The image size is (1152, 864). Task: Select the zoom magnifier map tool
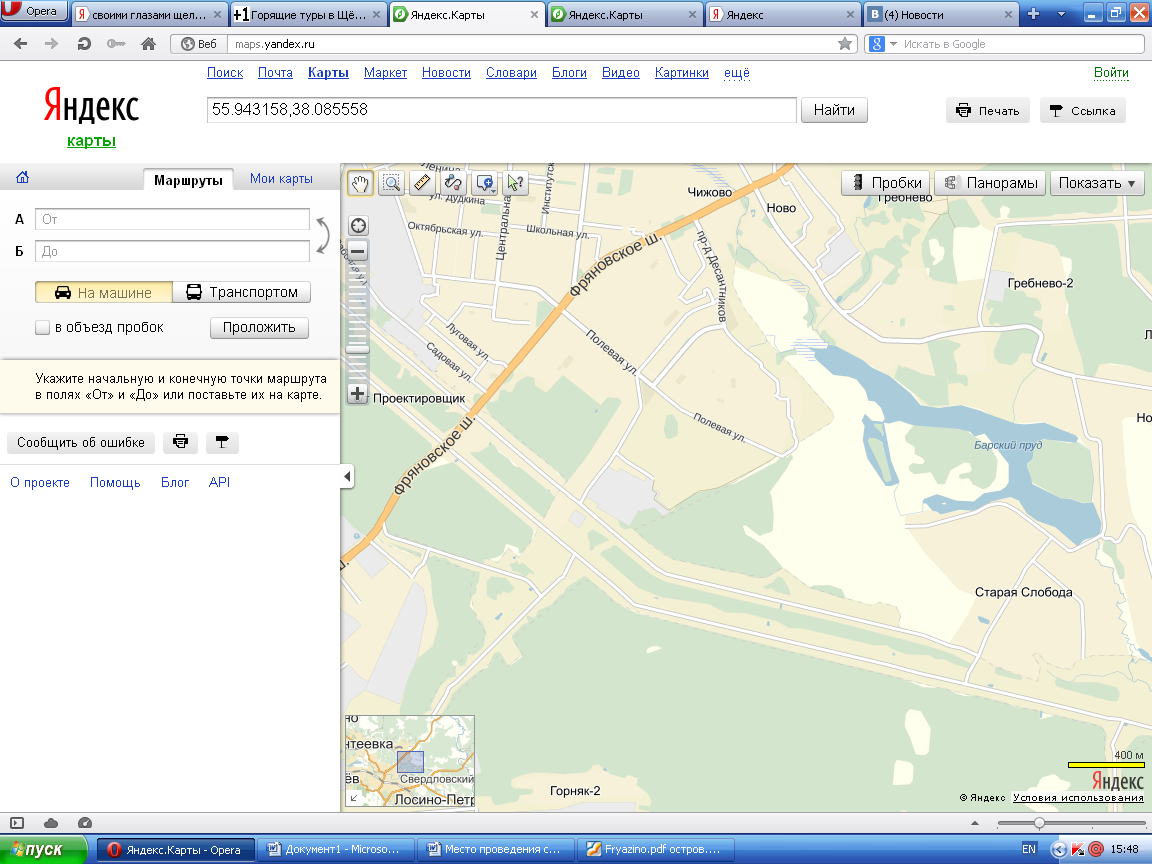click(x=392, y=183)
